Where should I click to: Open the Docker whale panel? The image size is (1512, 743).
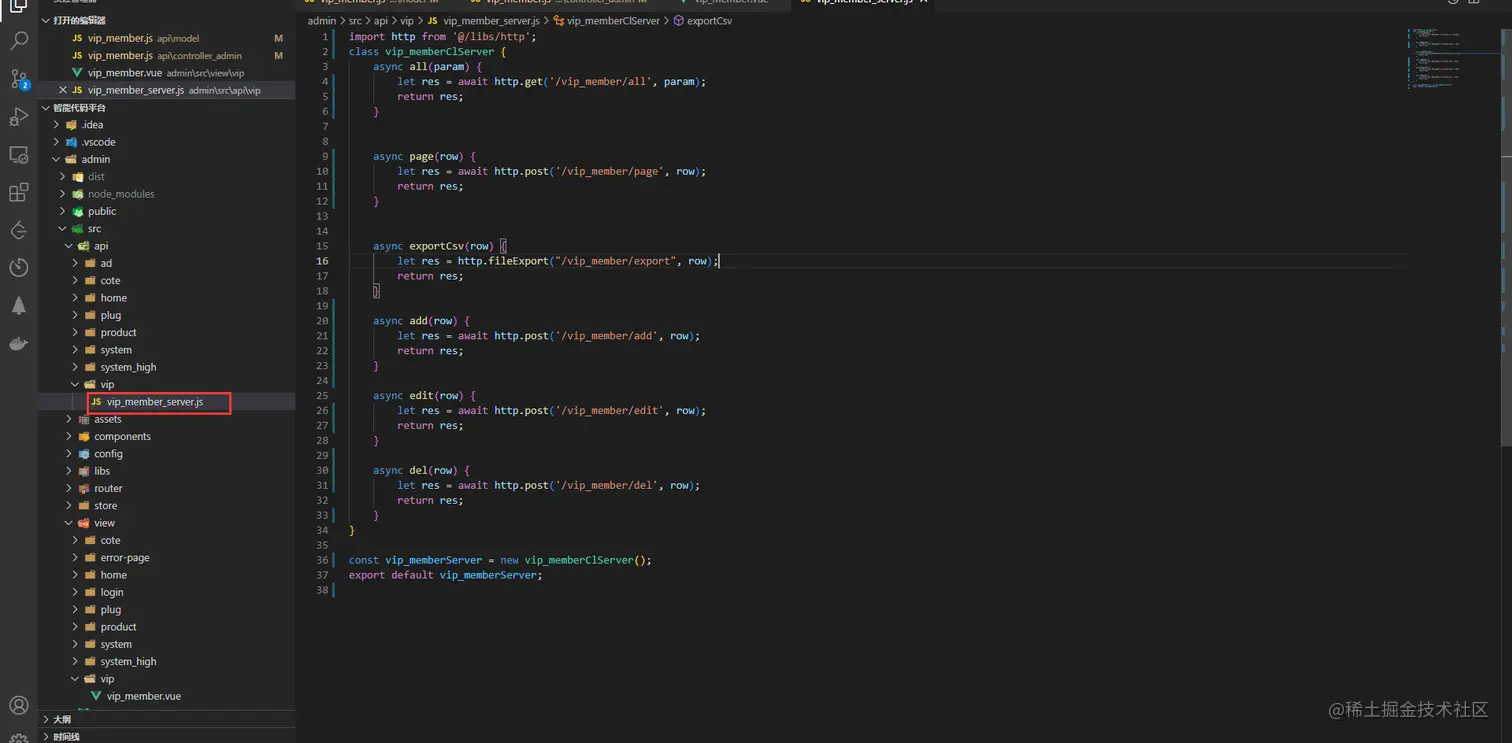pos(18,344)
